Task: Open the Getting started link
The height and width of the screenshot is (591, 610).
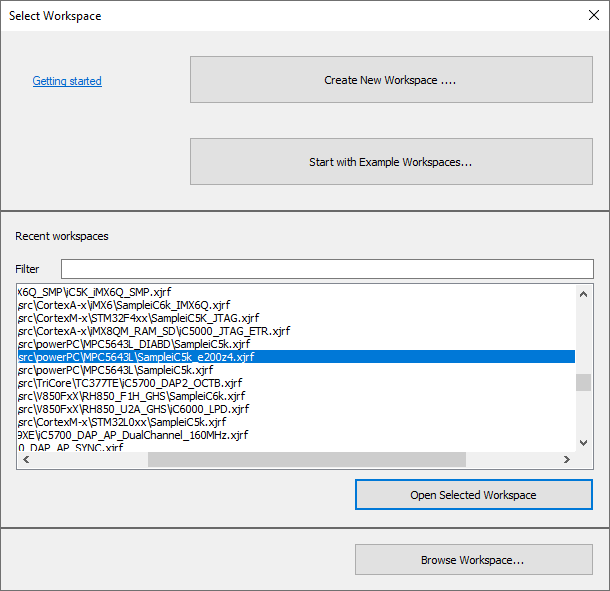Action: [x=67, y=81]
